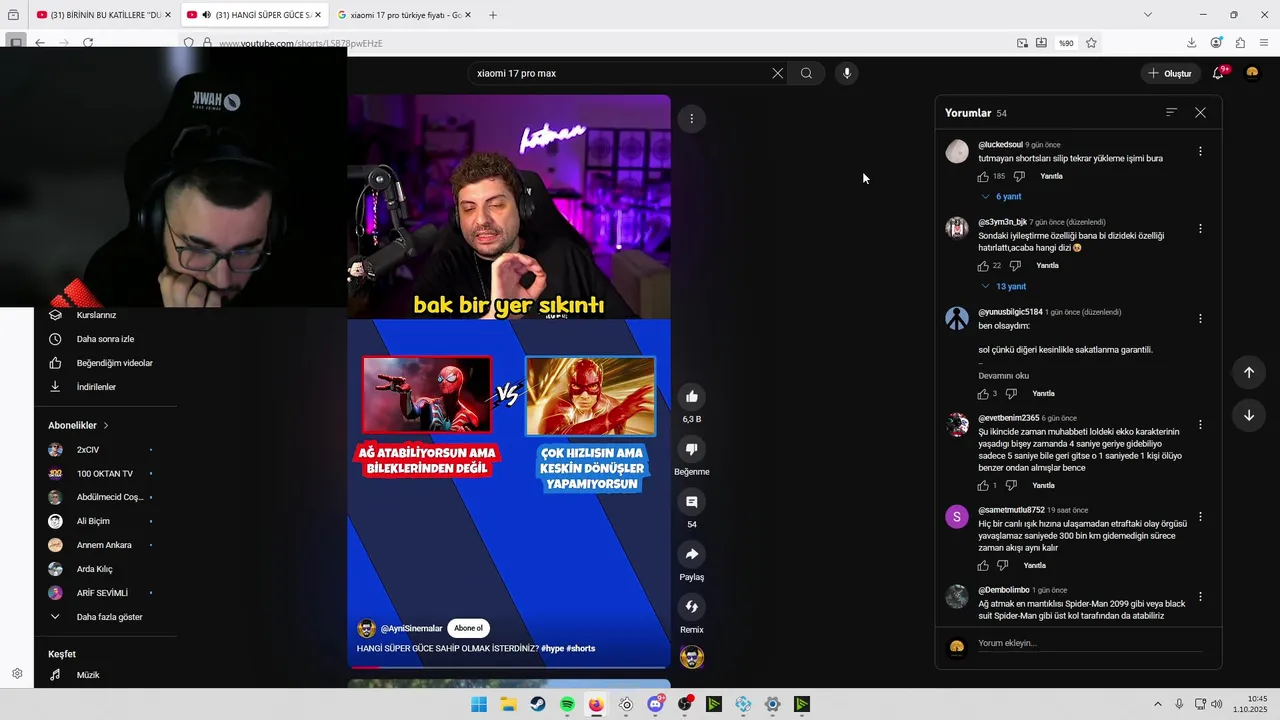
Task: Click the Oluştur create button
Action: click(1170, 73)
